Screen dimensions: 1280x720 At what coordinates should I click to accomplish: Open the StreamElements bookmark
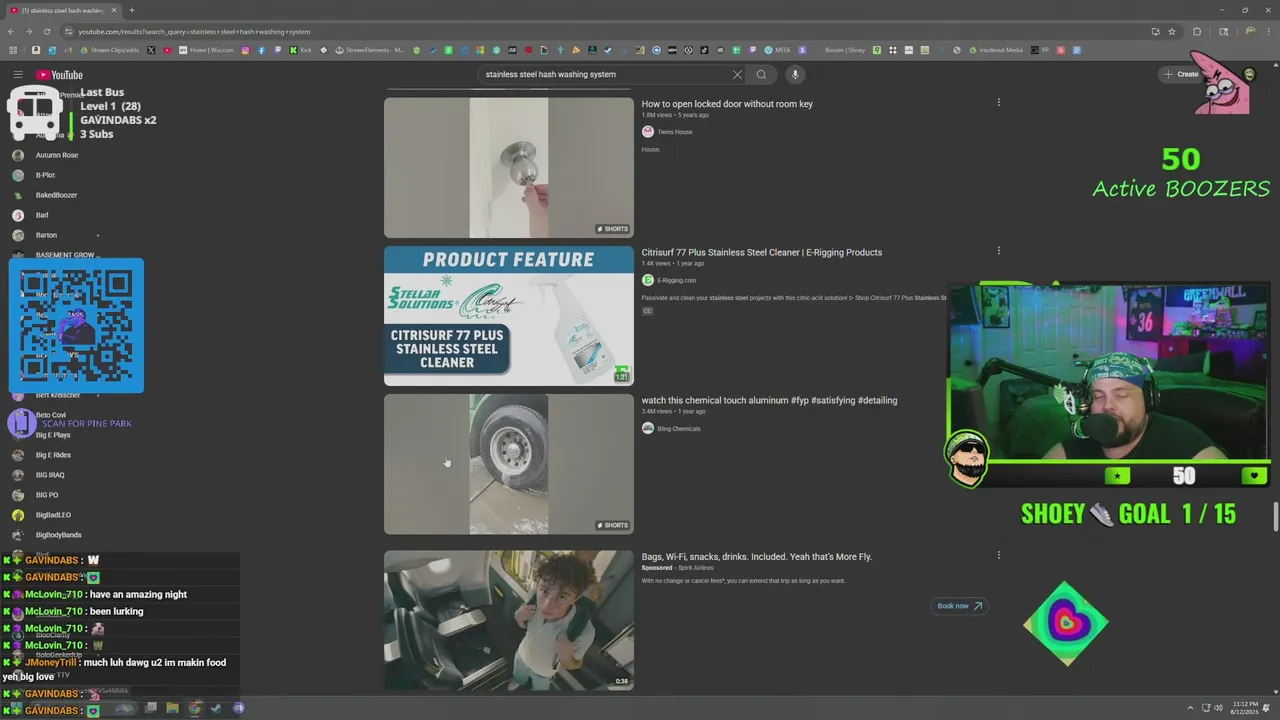tap(370, 50)
